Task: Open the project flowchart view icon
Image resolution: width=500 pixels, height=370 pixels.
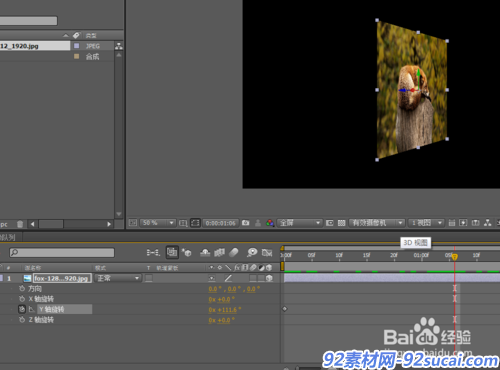Action: 119,46
